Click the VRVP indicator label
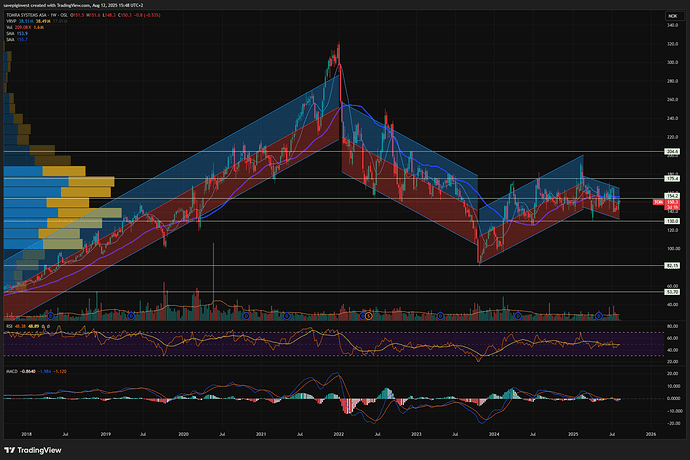 pyautogui.click(x=11, y=23)
